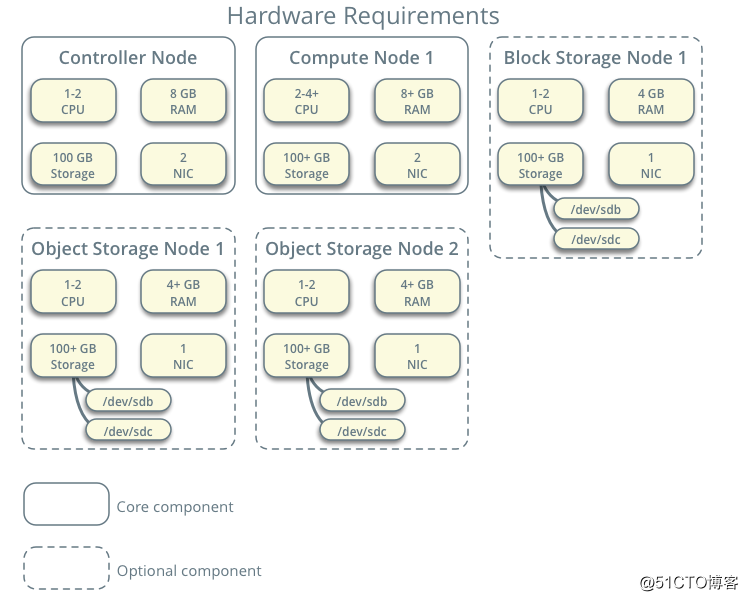
Task: Click Object Storage Node 1 Storage box
Action: [73, 356]
